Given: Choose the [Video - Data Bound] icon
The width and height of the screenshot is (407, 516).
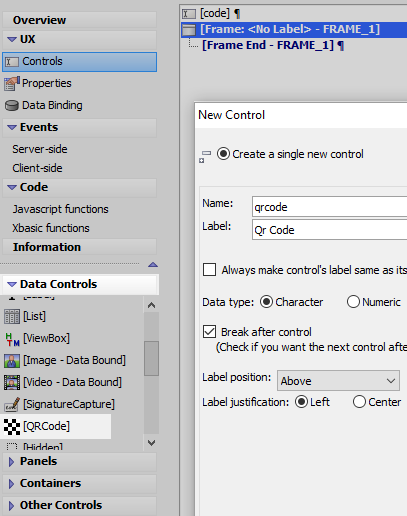Looking at the screenshot, I should 12,382.
